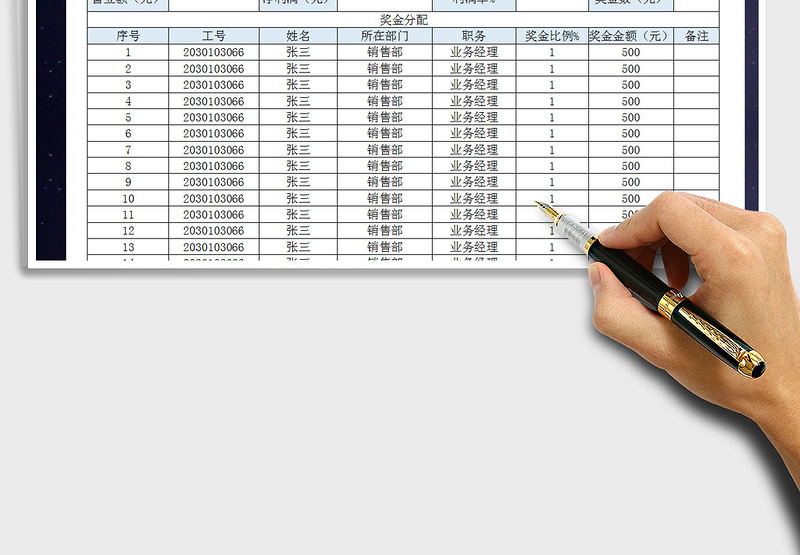Select the 所在部门 header cell
Viewport: 800px width, 555px height.
[x=385, y=36]
